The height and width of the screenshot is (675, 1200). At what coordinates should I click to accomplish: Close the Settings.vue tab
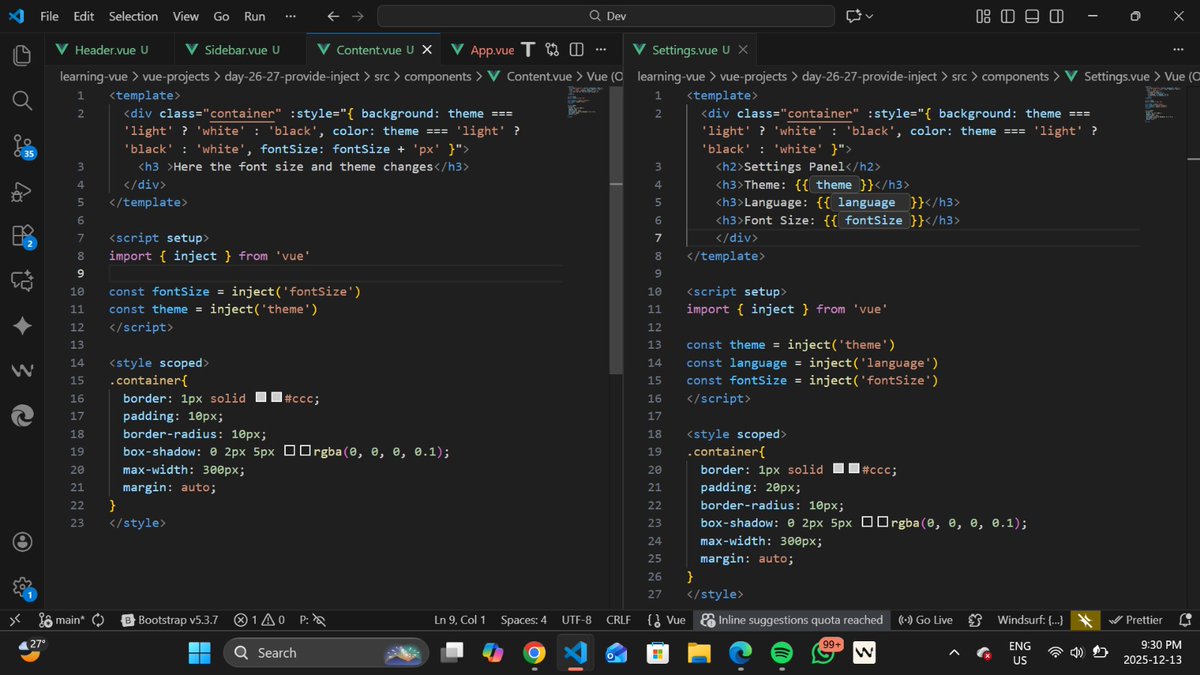point(743,49)
